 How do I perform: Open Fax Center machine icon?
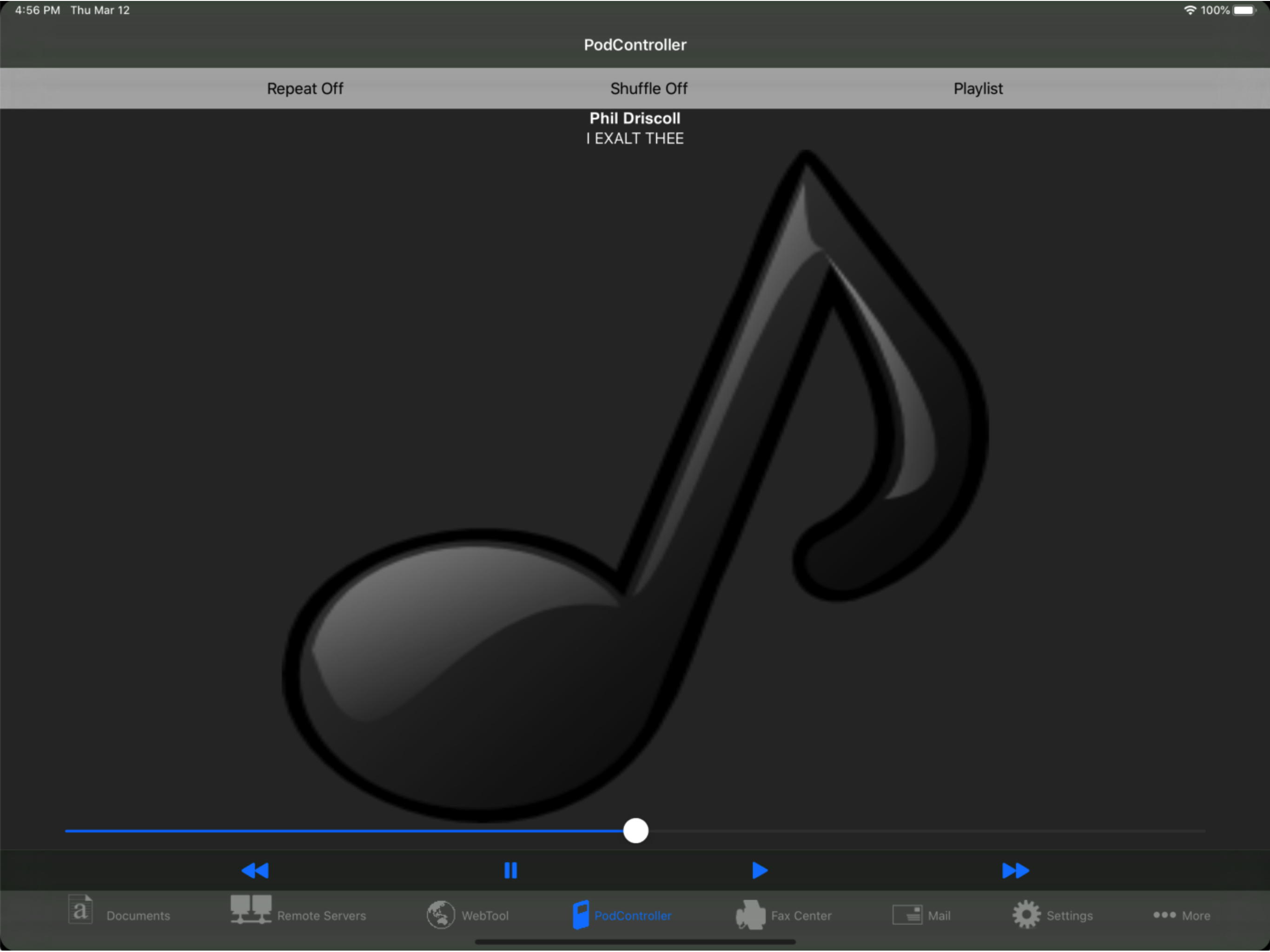click(750, 915)
